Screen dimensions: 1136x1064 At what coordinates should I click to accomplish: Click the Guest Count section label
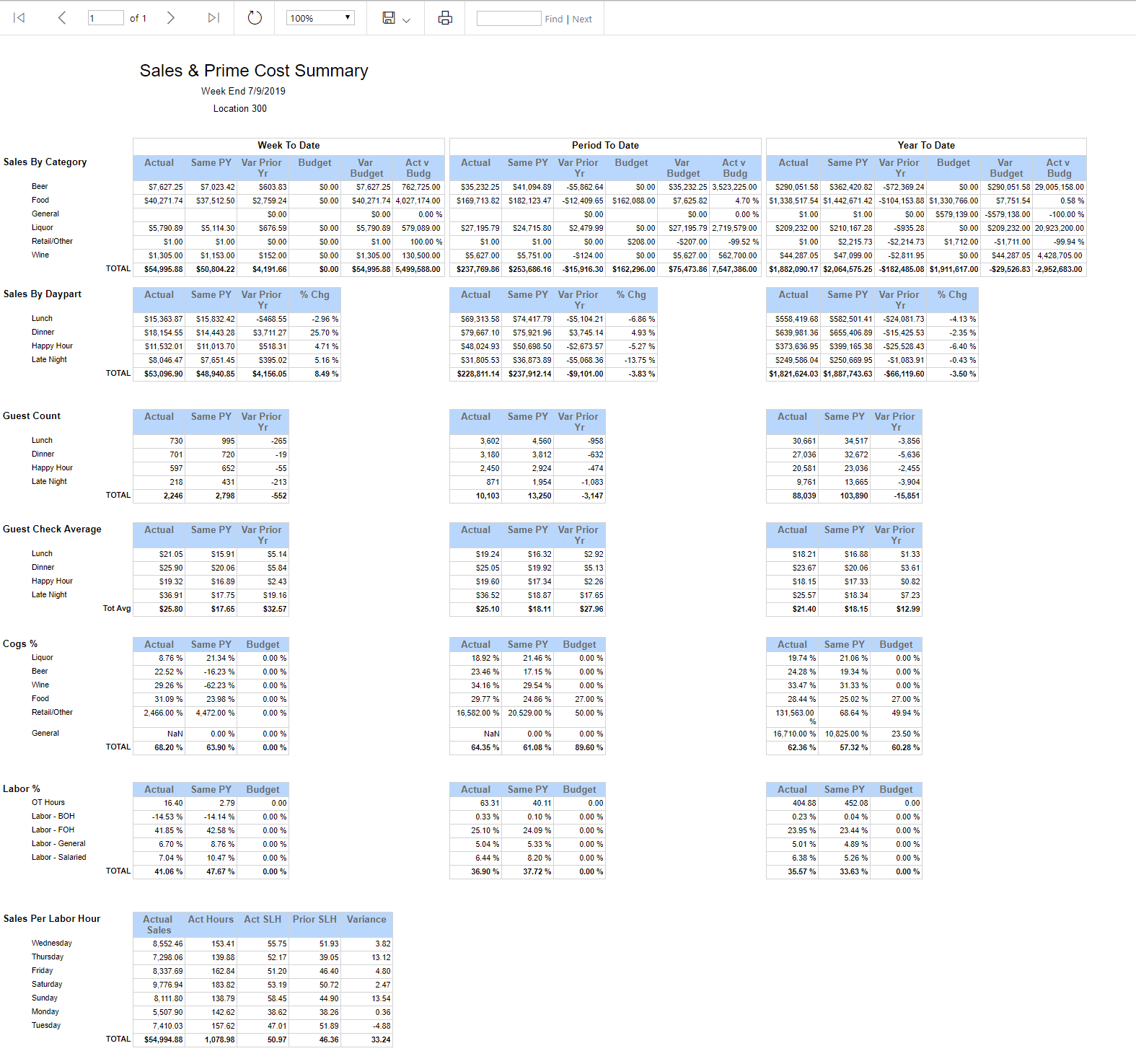[32, 416]
